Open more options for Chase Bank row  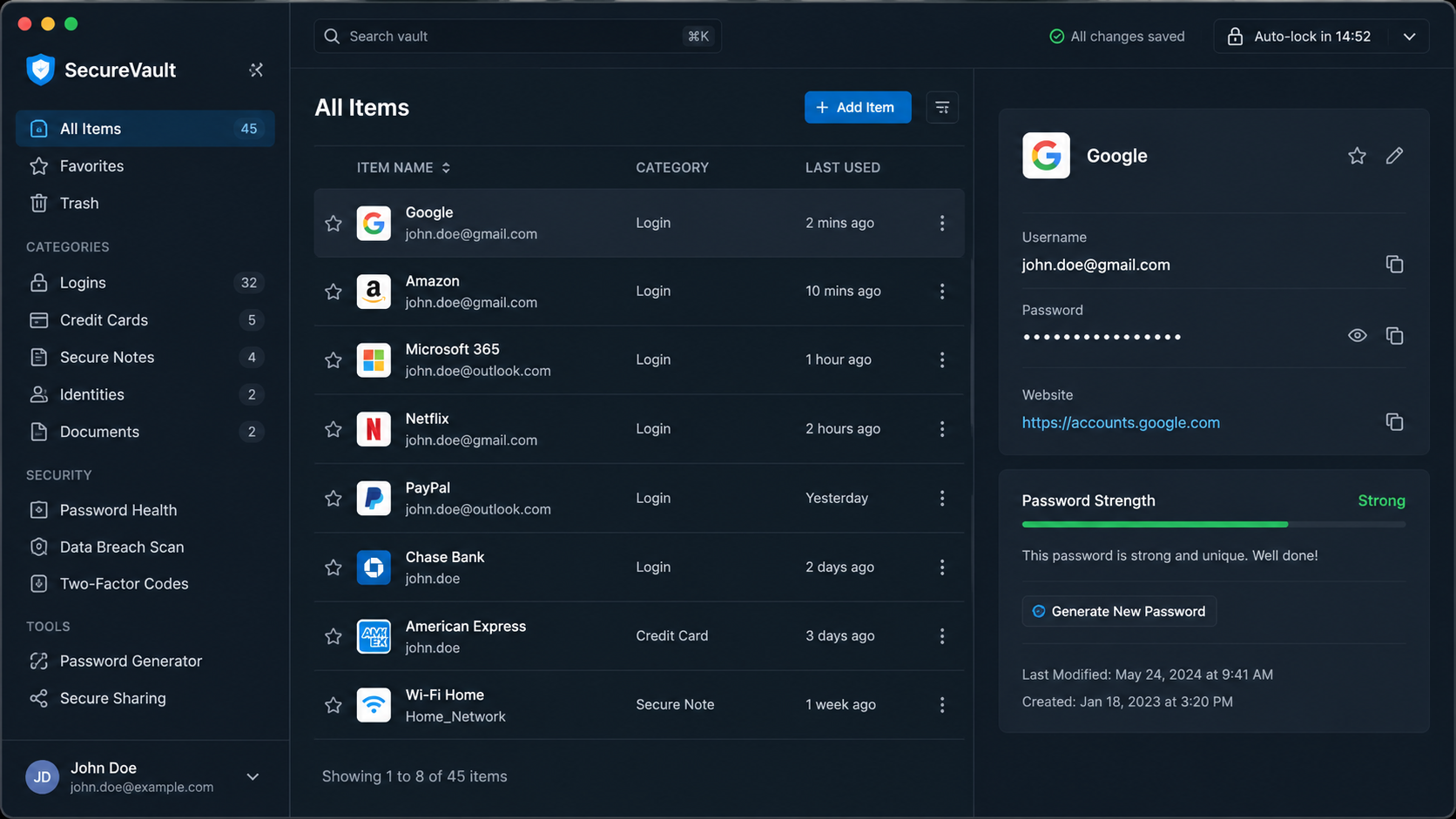pos(941,567)
